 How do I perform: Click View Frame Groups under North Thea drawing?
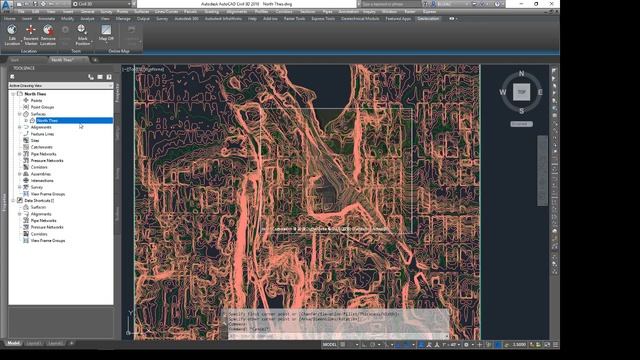[48, 194]
